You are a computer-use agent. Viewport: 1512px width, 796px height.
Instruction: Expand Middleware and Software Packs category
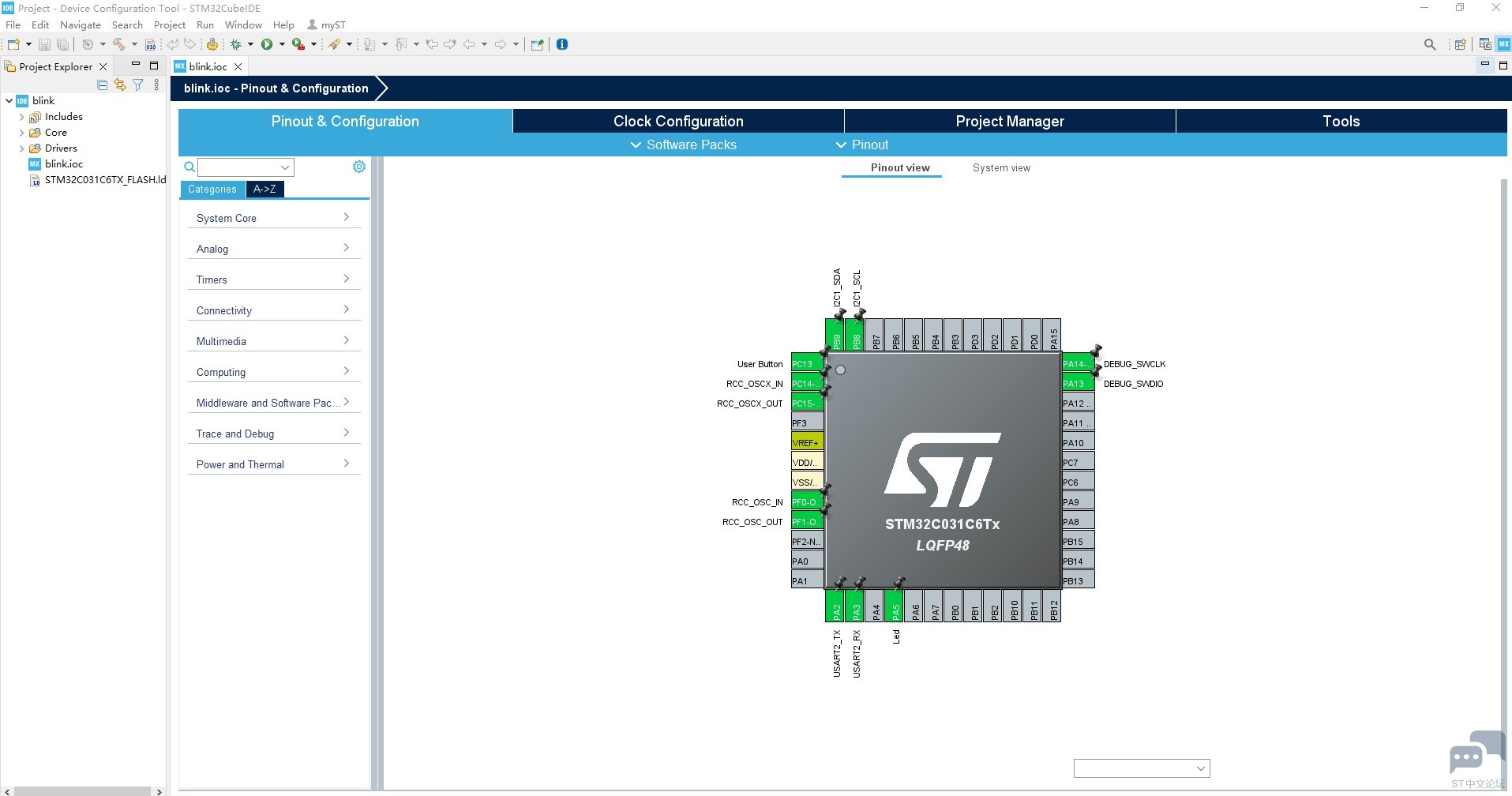pos(274,403)
